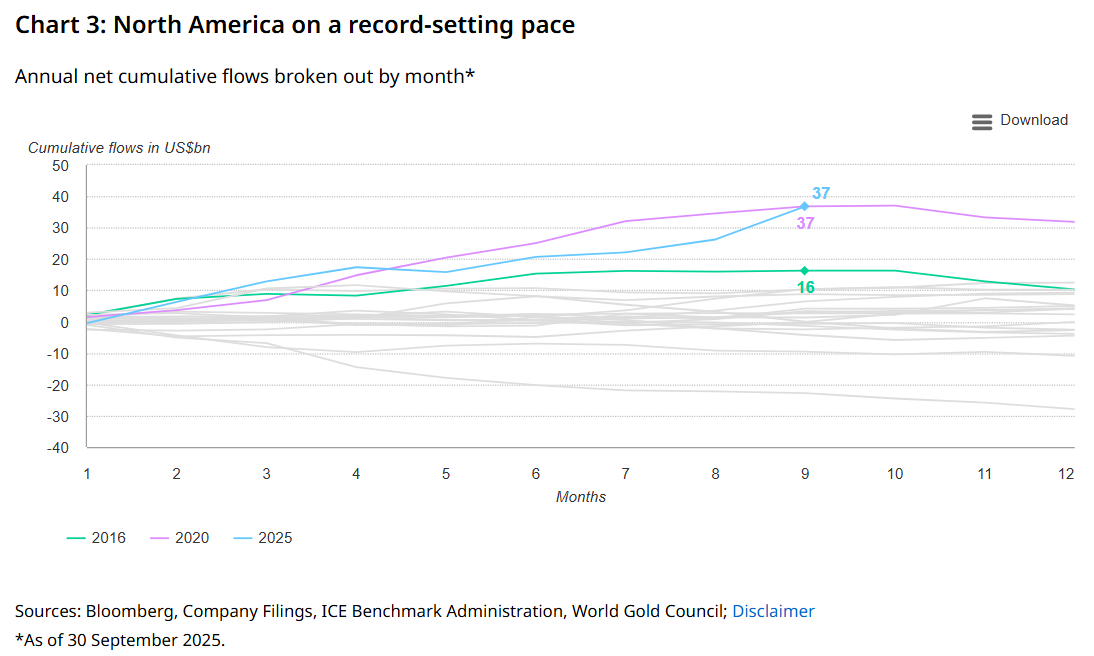Toggle the 2025 series legend label
This screenshot has height=656, width=1094.
click(x=275, y=538)
